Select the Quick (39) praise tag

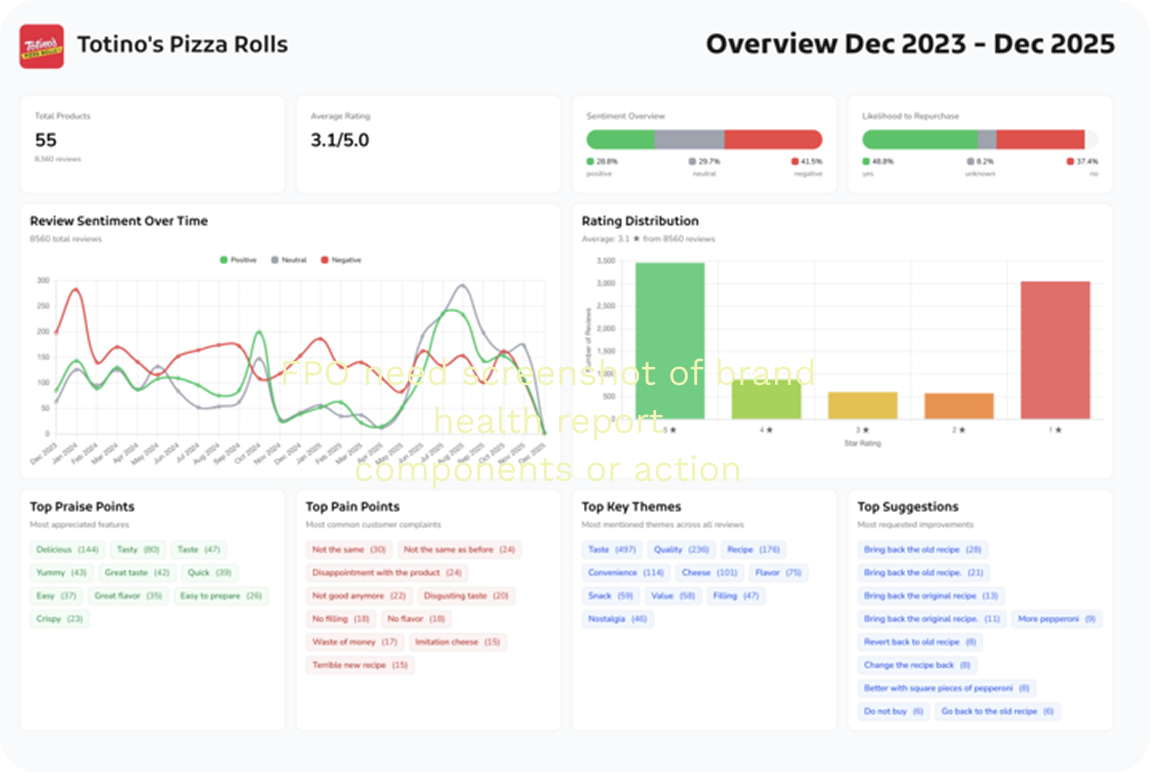(x=209, y=573)
